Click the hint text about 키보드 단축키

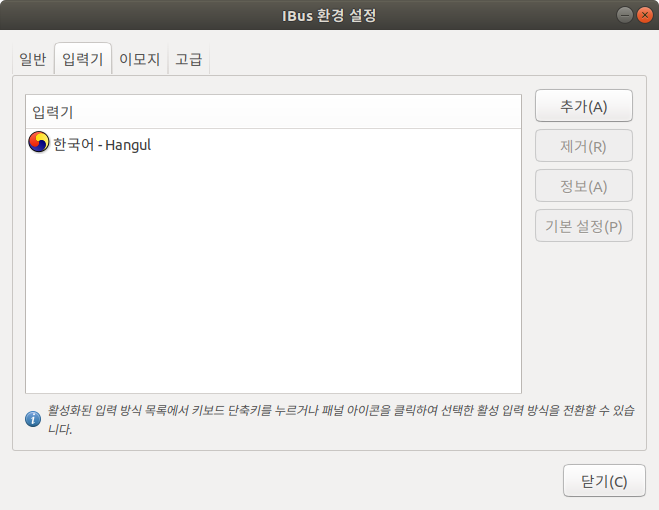(x=340, y=419)
